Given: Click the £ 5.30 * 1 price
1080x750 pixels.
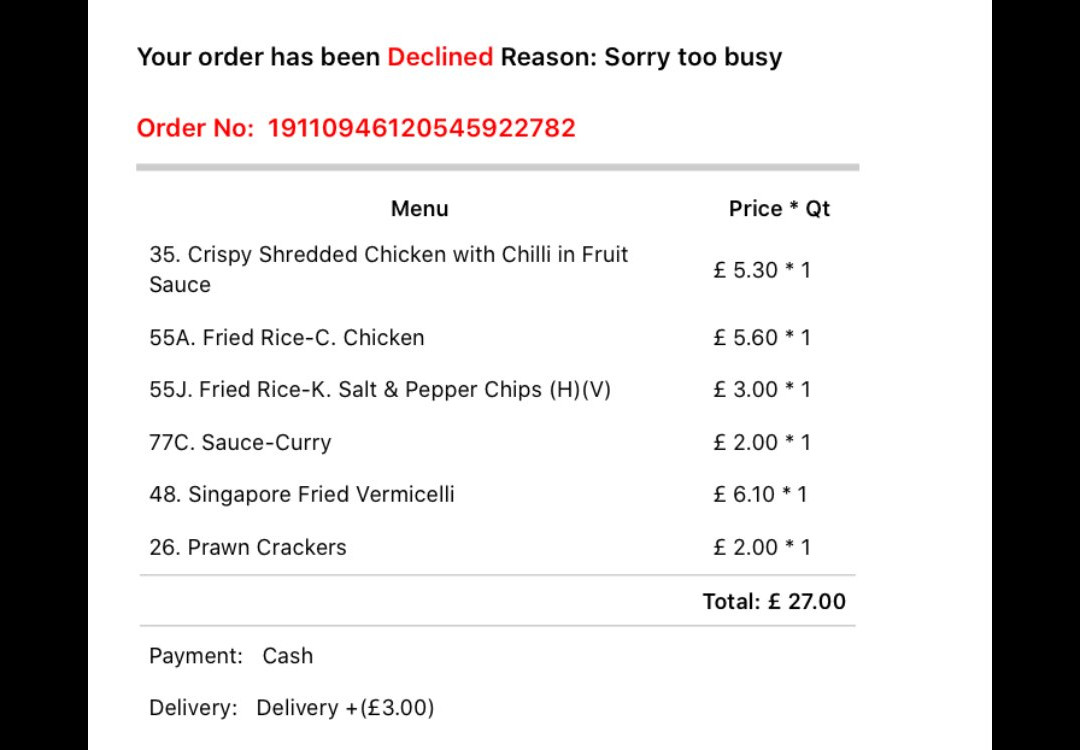Looking at the screenshot, I should click(761, 270).
